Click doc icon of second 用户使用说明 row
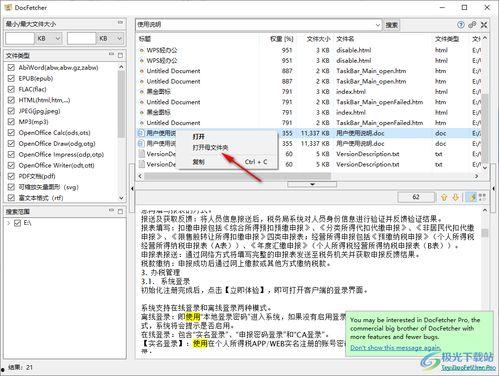This screenshot has height=376, width=499. pos(141,144)
